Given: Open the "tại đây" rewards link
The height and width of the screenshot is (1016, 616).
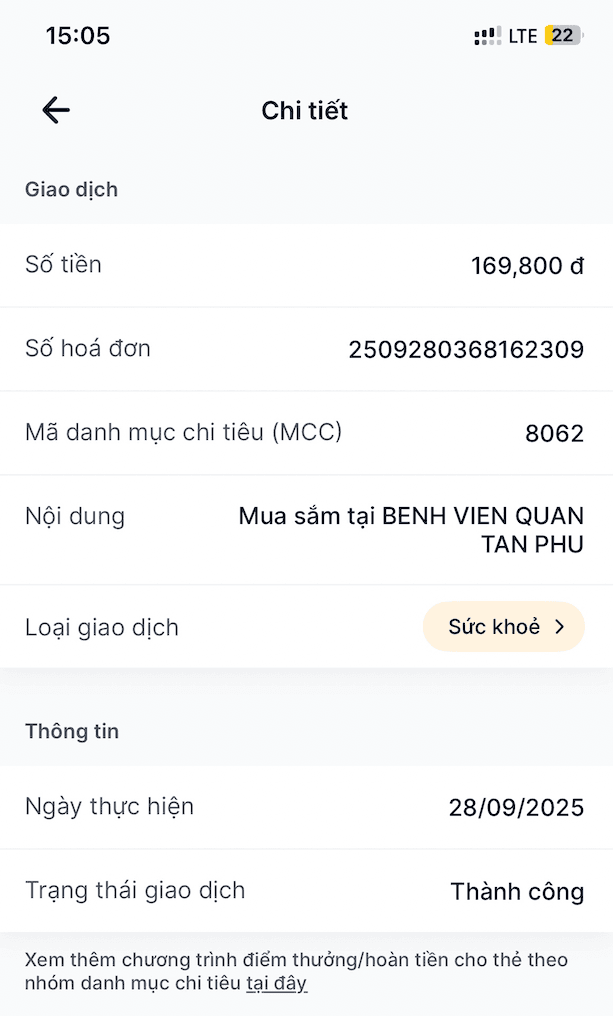Looking at the screenshot, I should [276, 984].
